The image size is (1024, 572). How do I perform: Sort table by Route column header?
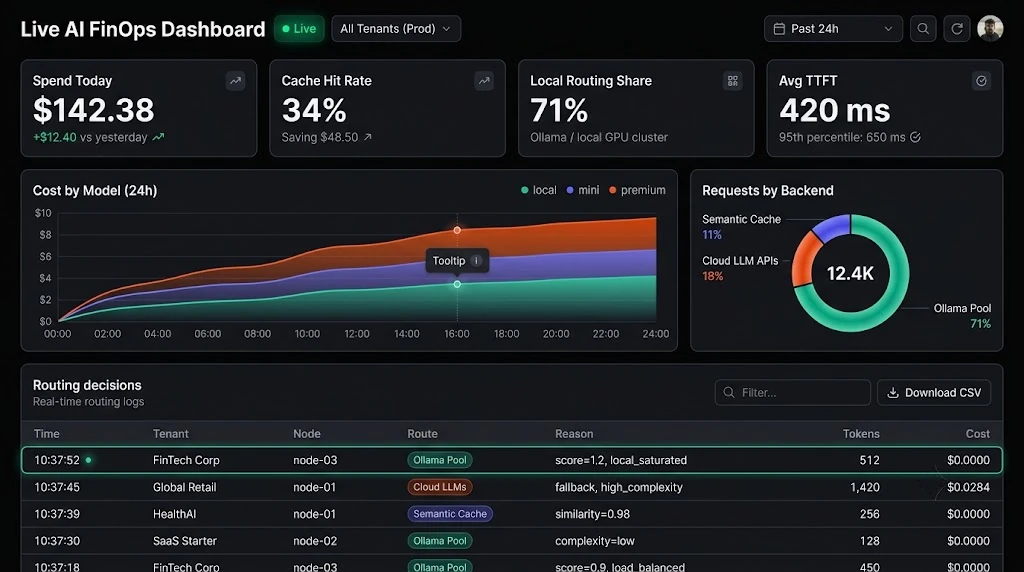(x=423, y=434)
